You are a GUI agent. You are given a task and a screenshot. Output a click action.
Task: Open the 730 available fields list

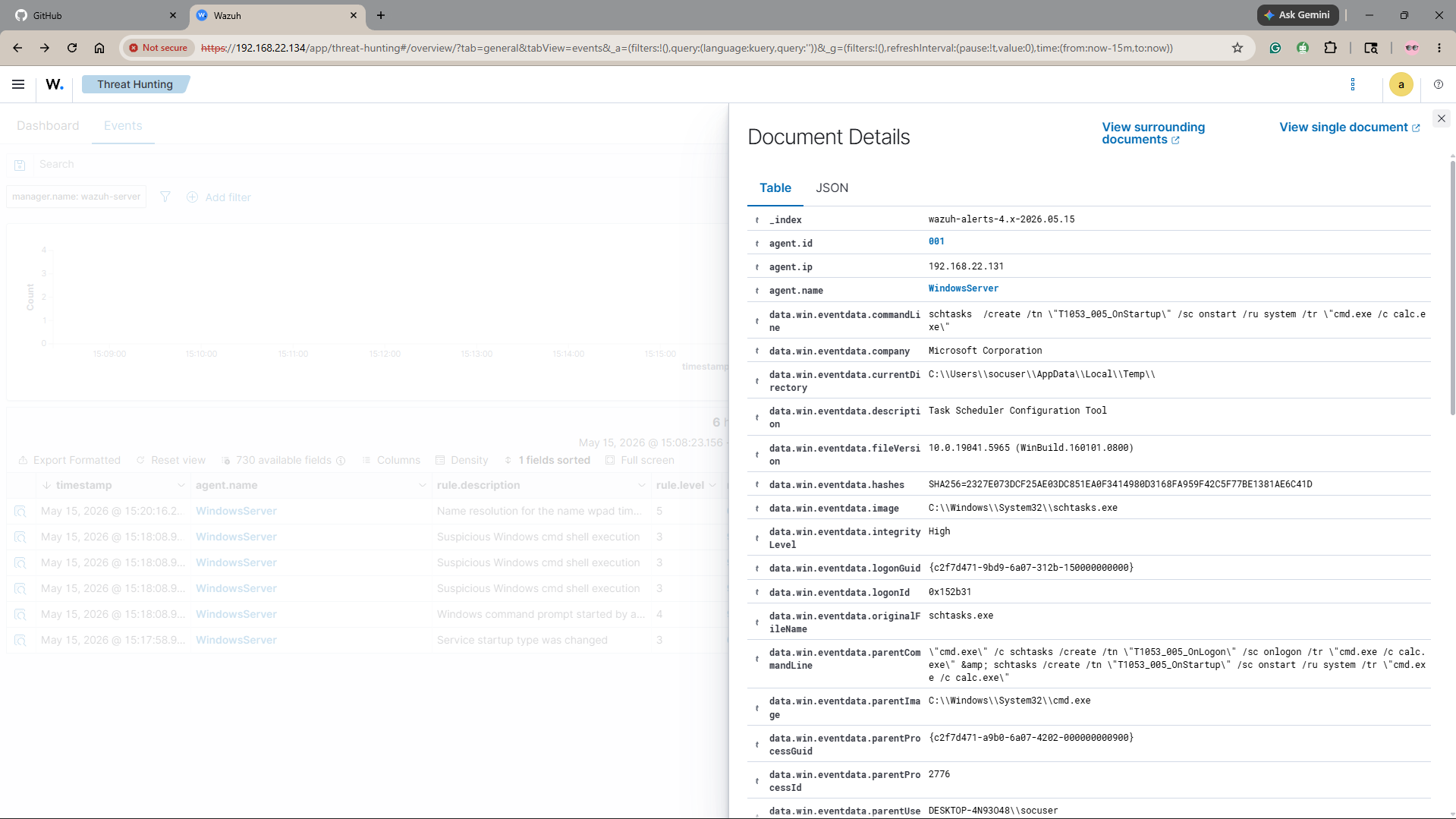[x=283, y=460]
